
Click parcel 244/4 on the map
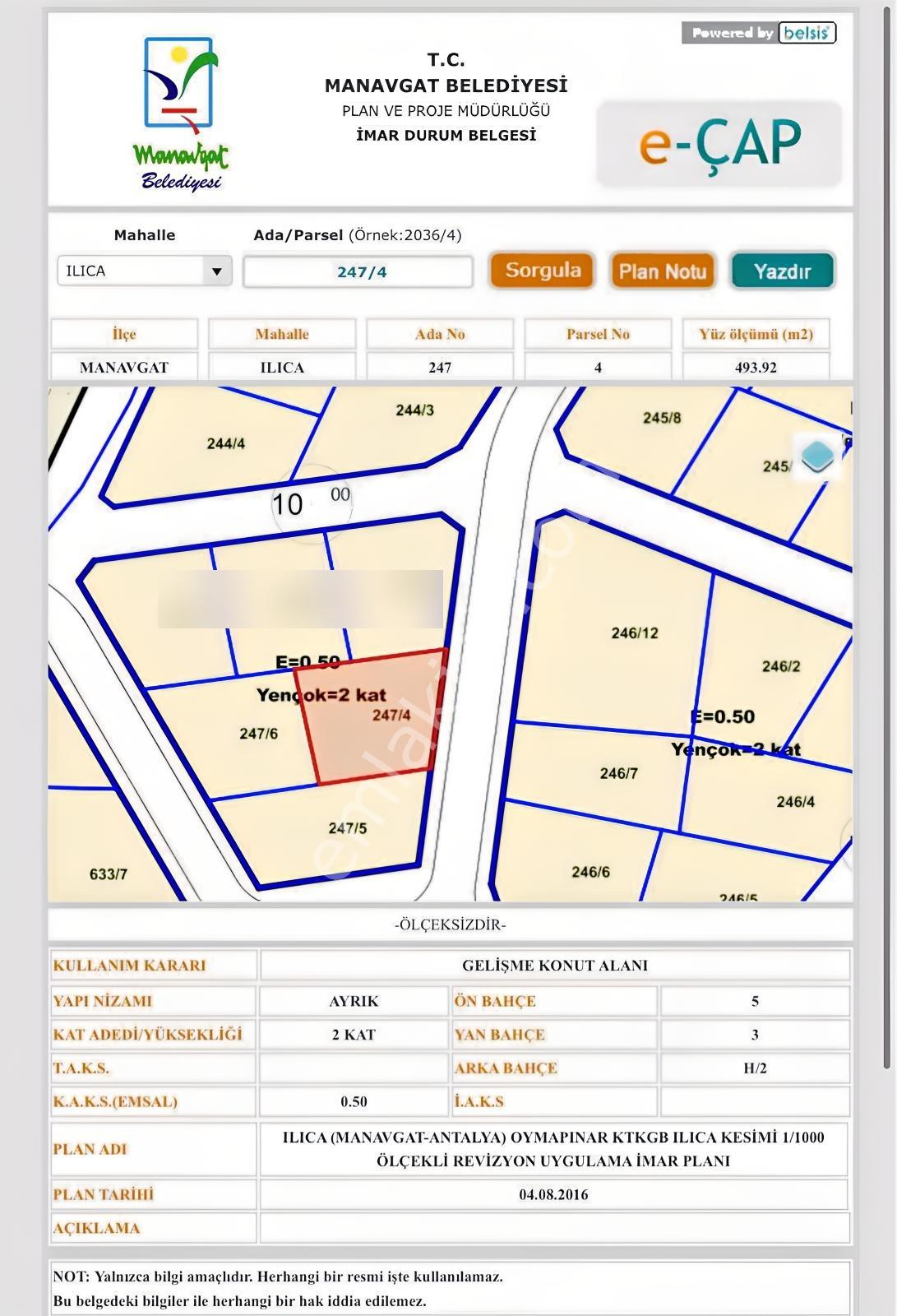coord(225,444)
